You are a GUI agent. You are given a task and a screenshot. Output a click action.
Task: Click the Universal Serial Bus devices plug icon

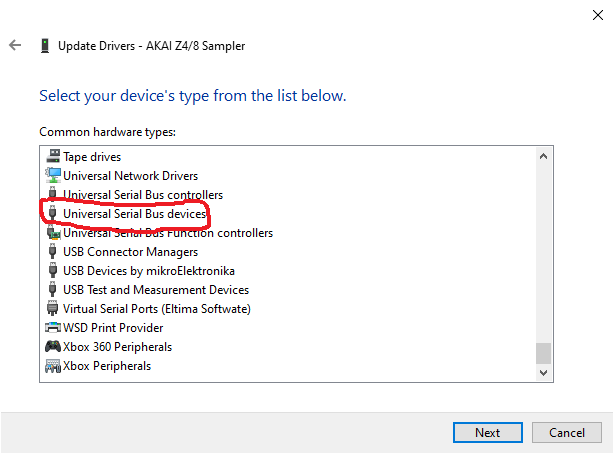[52, 213]
